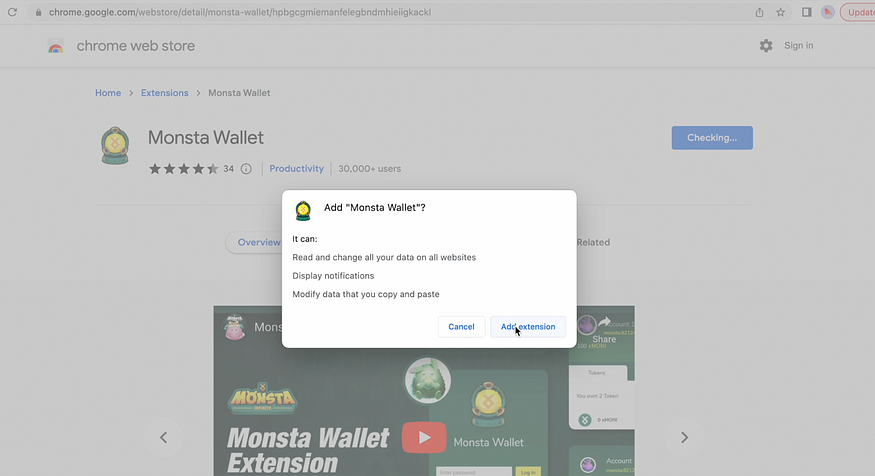The width and height of the screenshot is (875, 476).
Task: Open the side panel icon
Action: point(806,12)
